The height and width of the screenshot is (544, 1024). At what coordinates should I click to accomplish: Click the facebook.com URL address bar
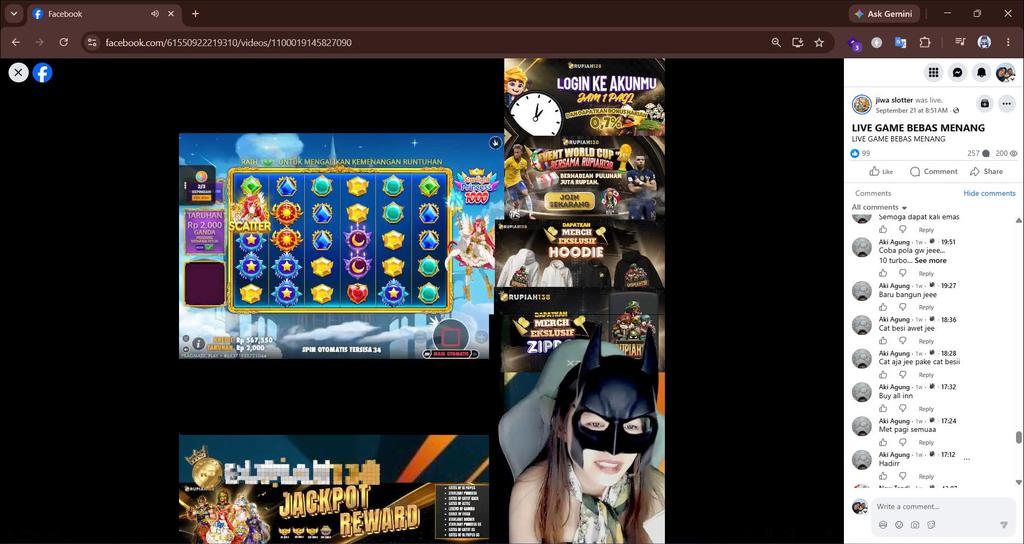click(229, 42)
